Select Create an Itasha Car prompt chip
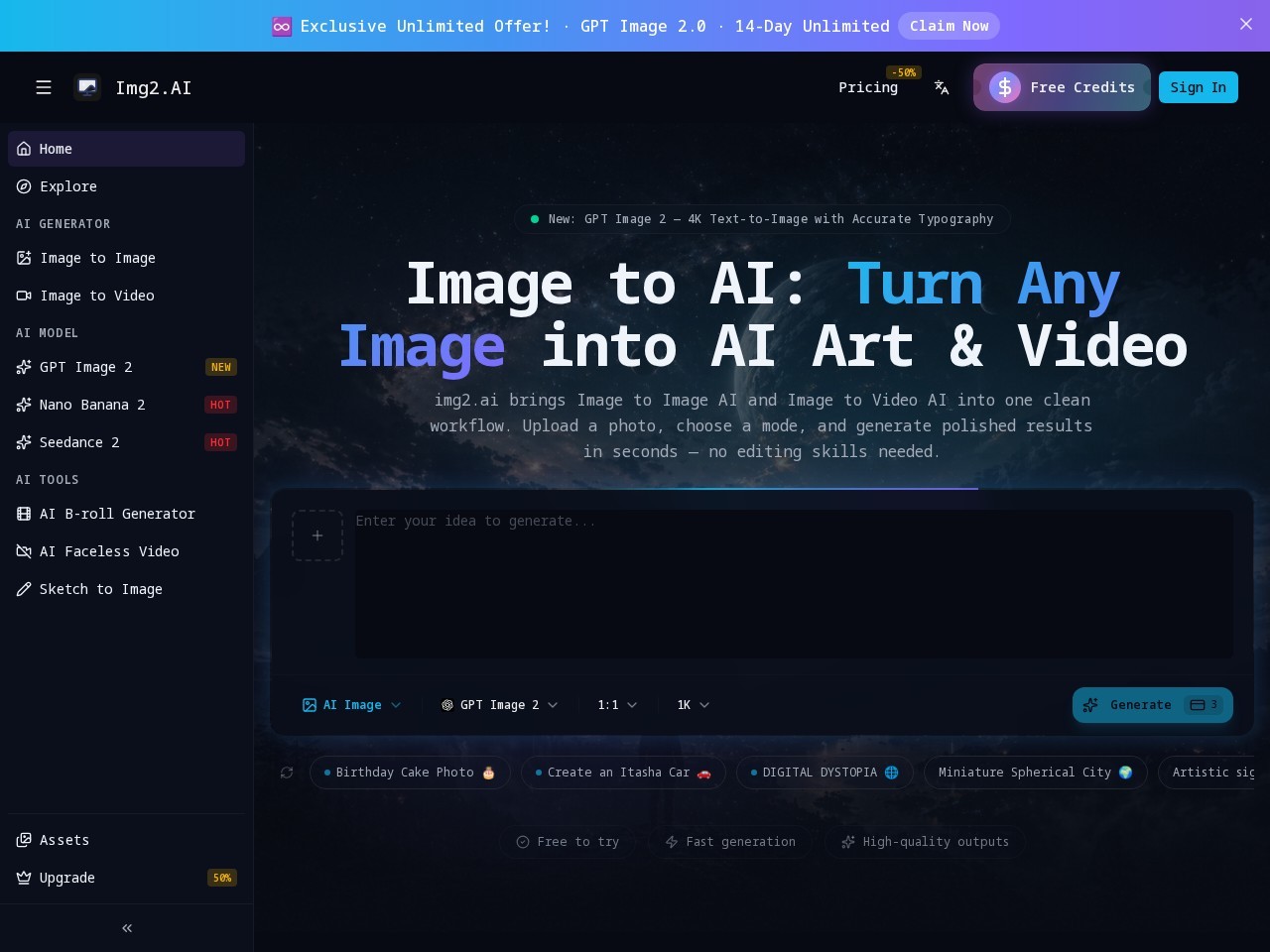 pos(623,773)
